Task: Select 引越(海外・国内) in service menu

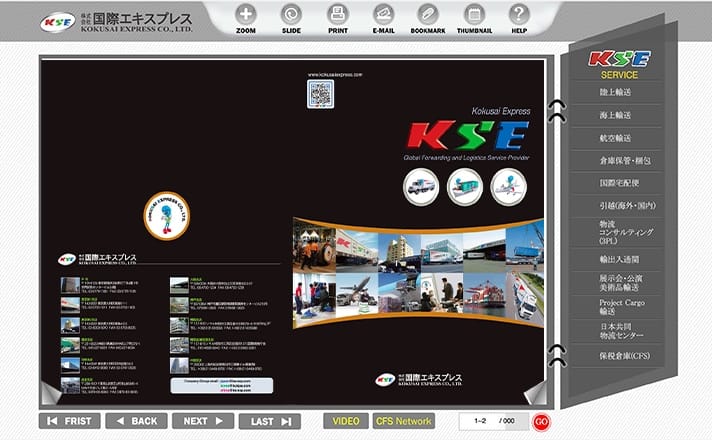Action: pyautogui.click(x=627, y=206)
